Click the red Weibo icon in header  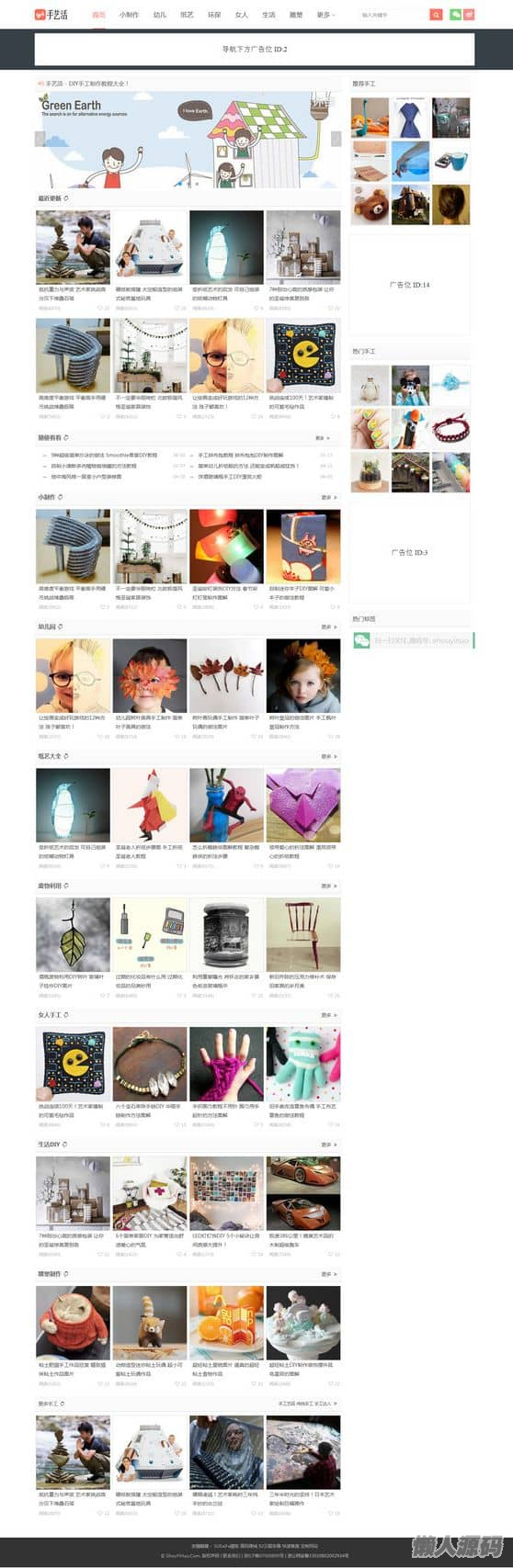(469, 15)
